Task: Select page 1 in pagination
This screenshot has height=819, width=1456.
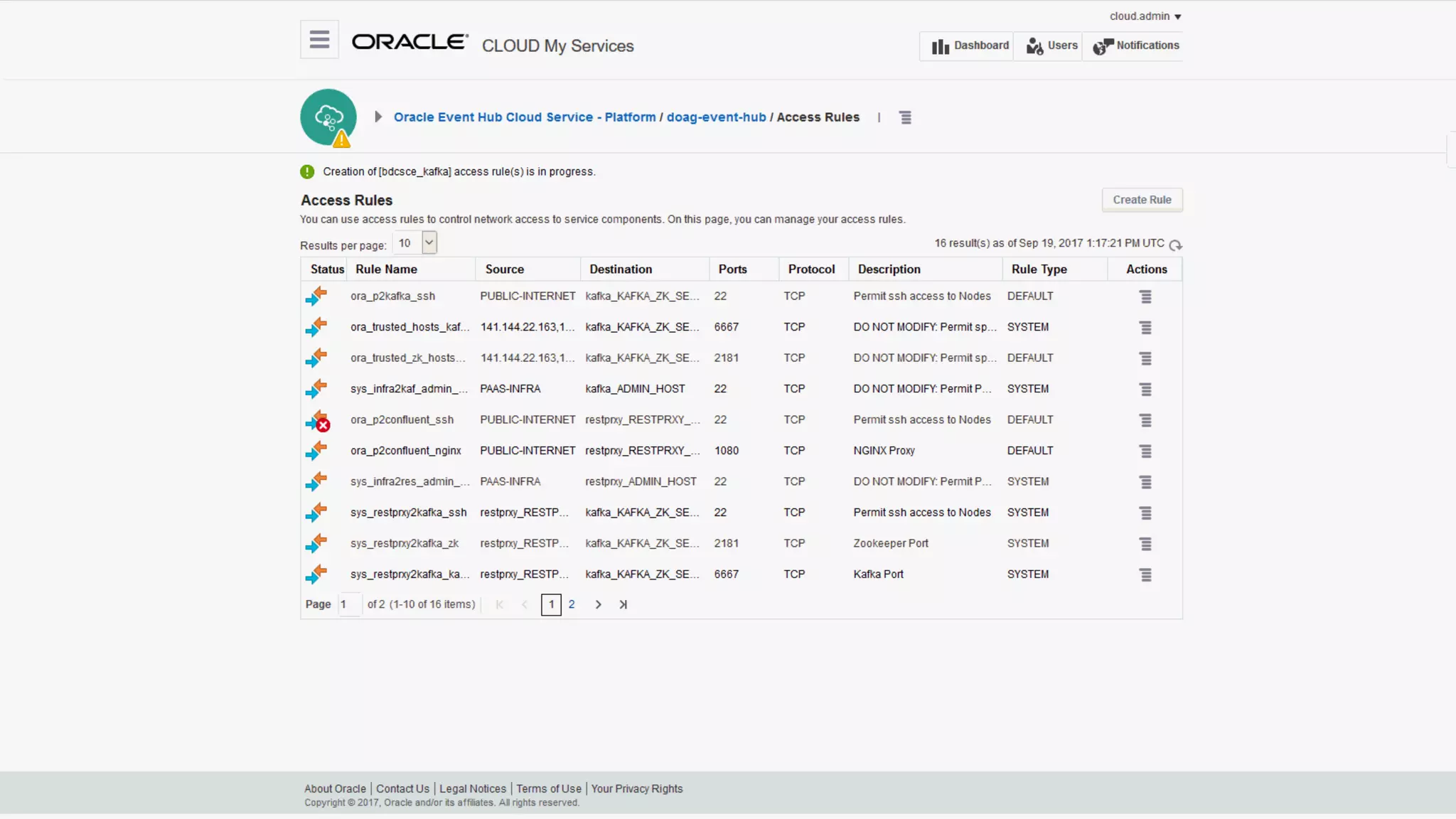Action: 551,604
